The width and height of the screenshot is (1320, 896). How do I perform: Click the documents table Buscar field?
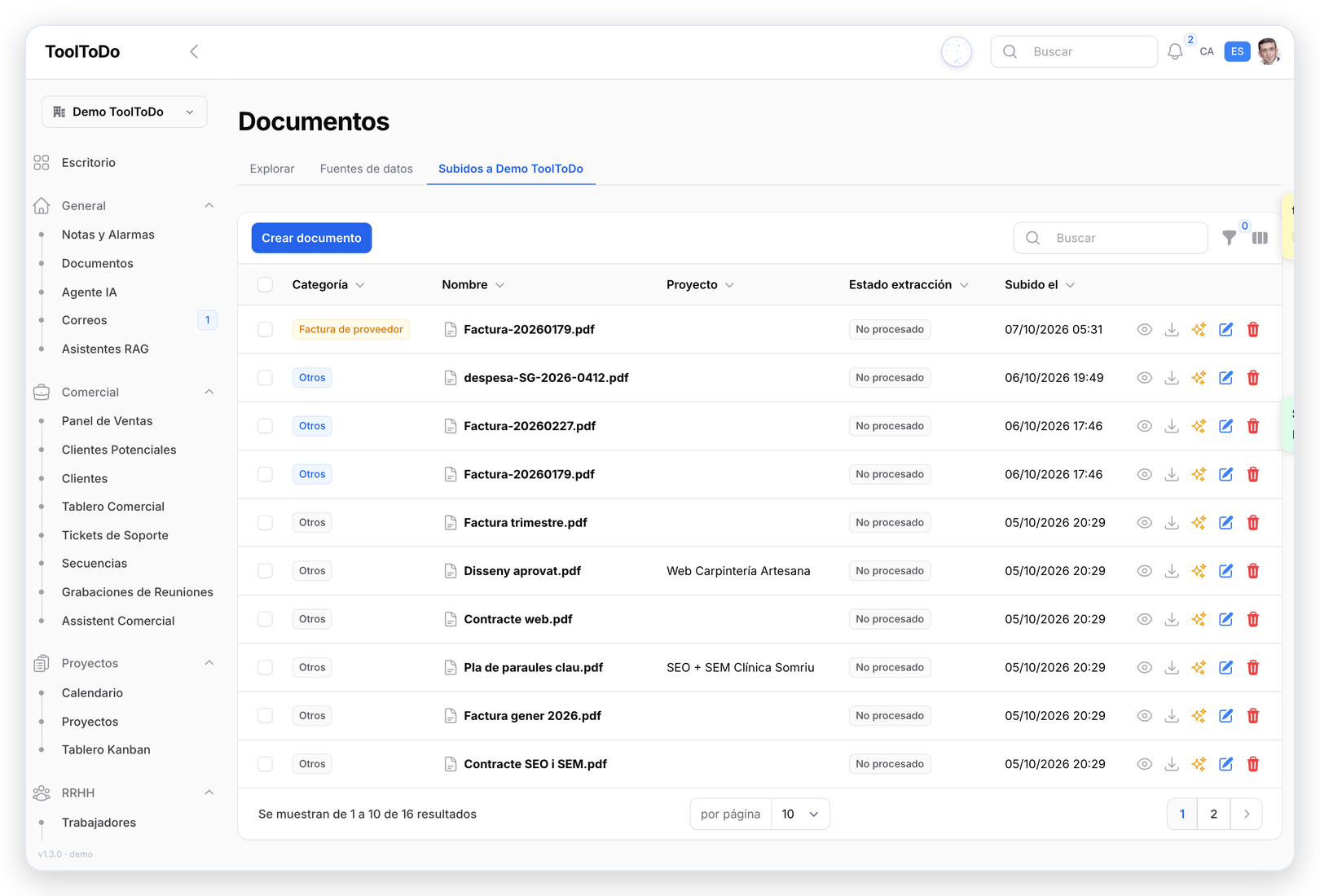coord(1111,238)
